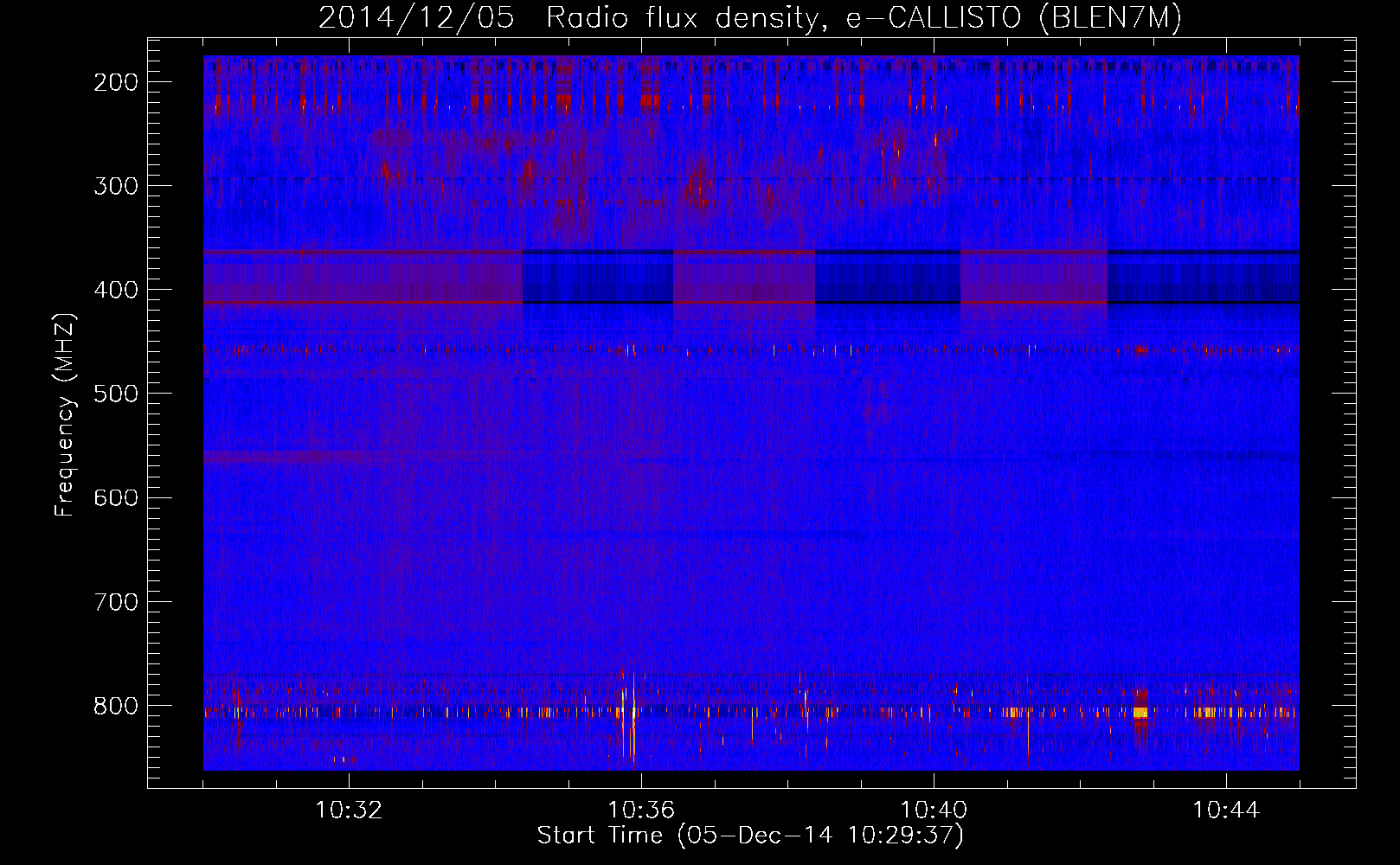Click the 10:32 time tick label
The width and height of the screenshot is (1400, 865).
click(x=349, y=811)
